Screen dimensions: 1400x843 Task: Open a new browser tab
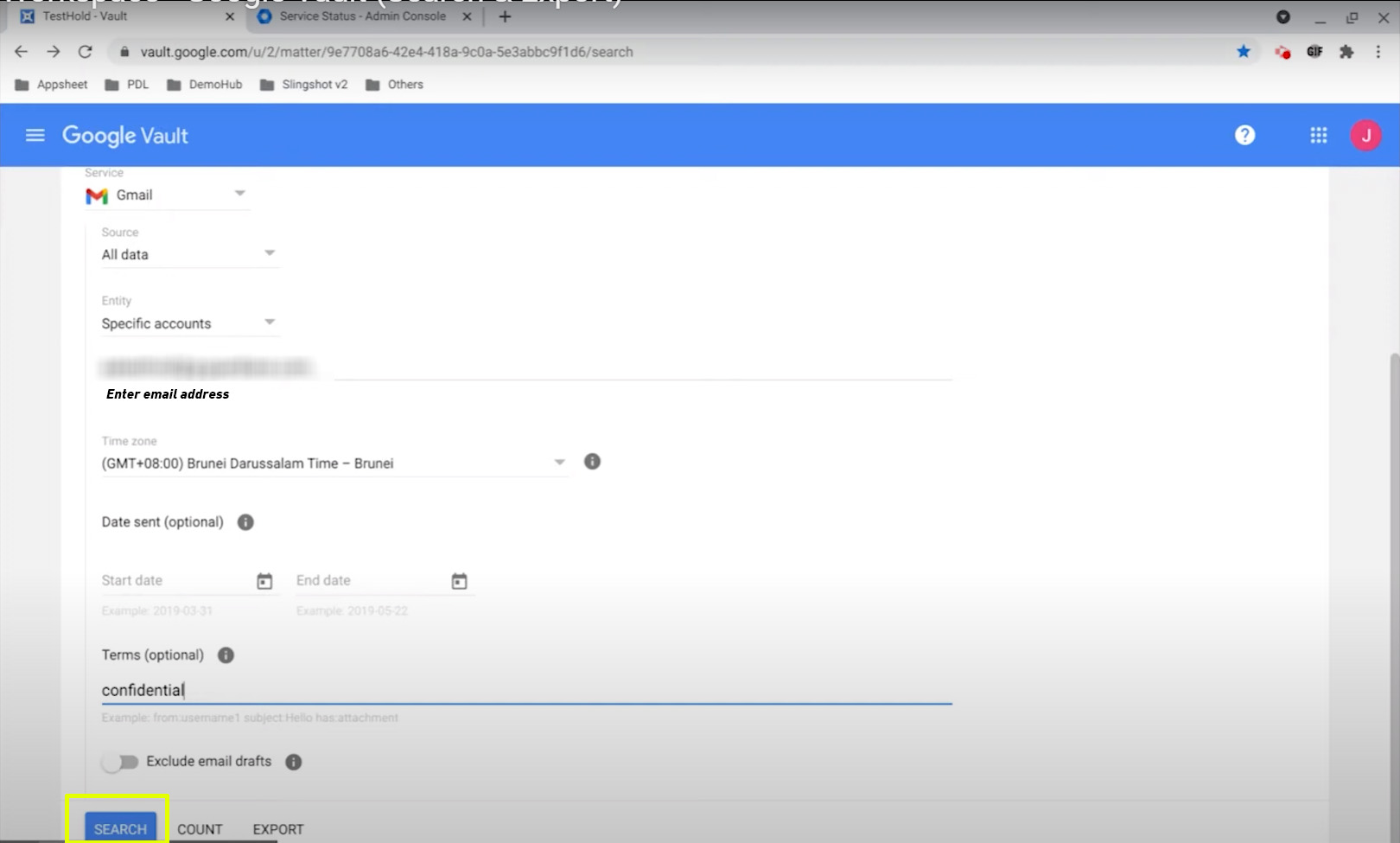(x=505, y=16)
